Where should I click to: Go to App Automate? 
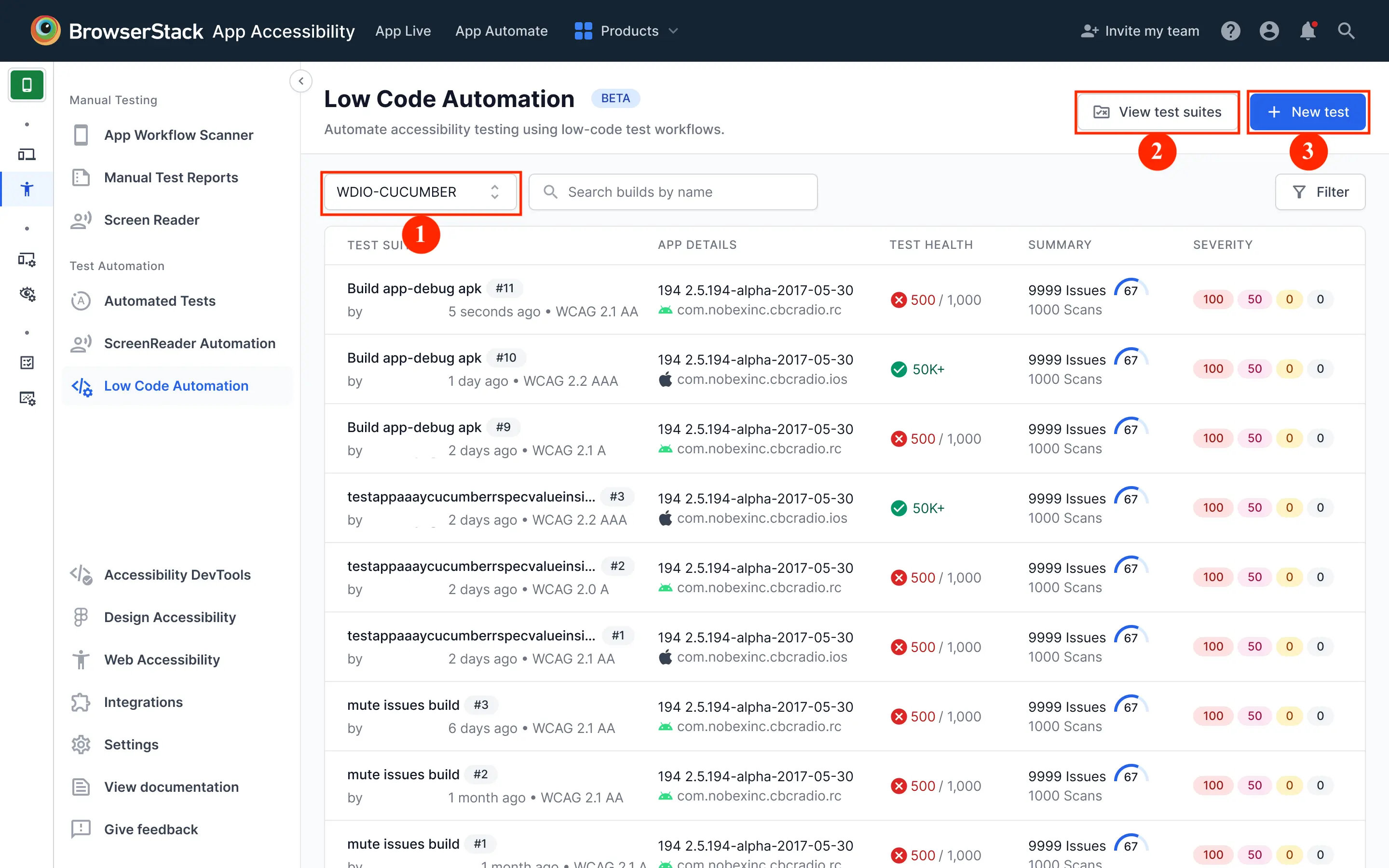point(501,31)
